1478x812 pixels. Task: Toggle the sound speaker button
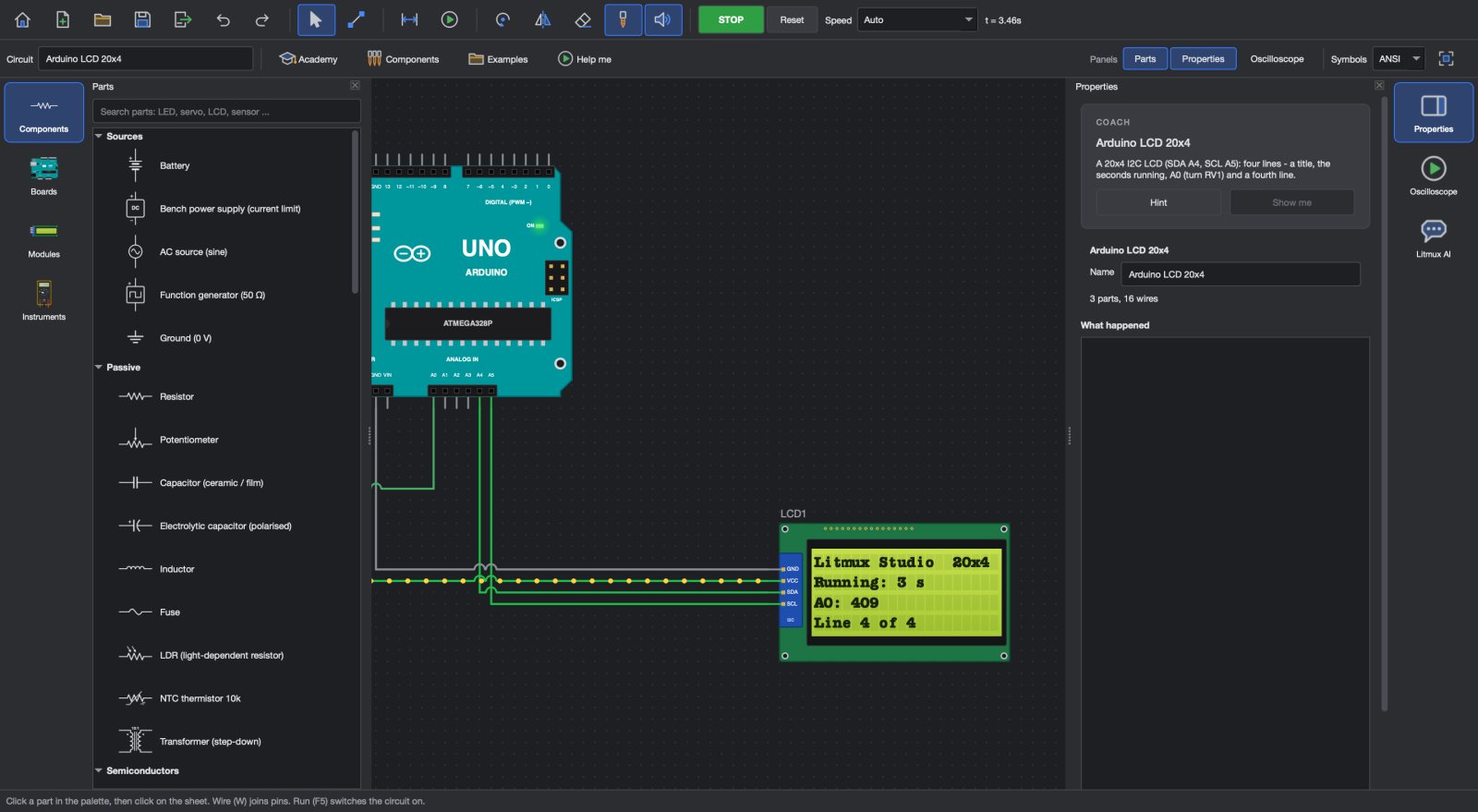(662, 19)
